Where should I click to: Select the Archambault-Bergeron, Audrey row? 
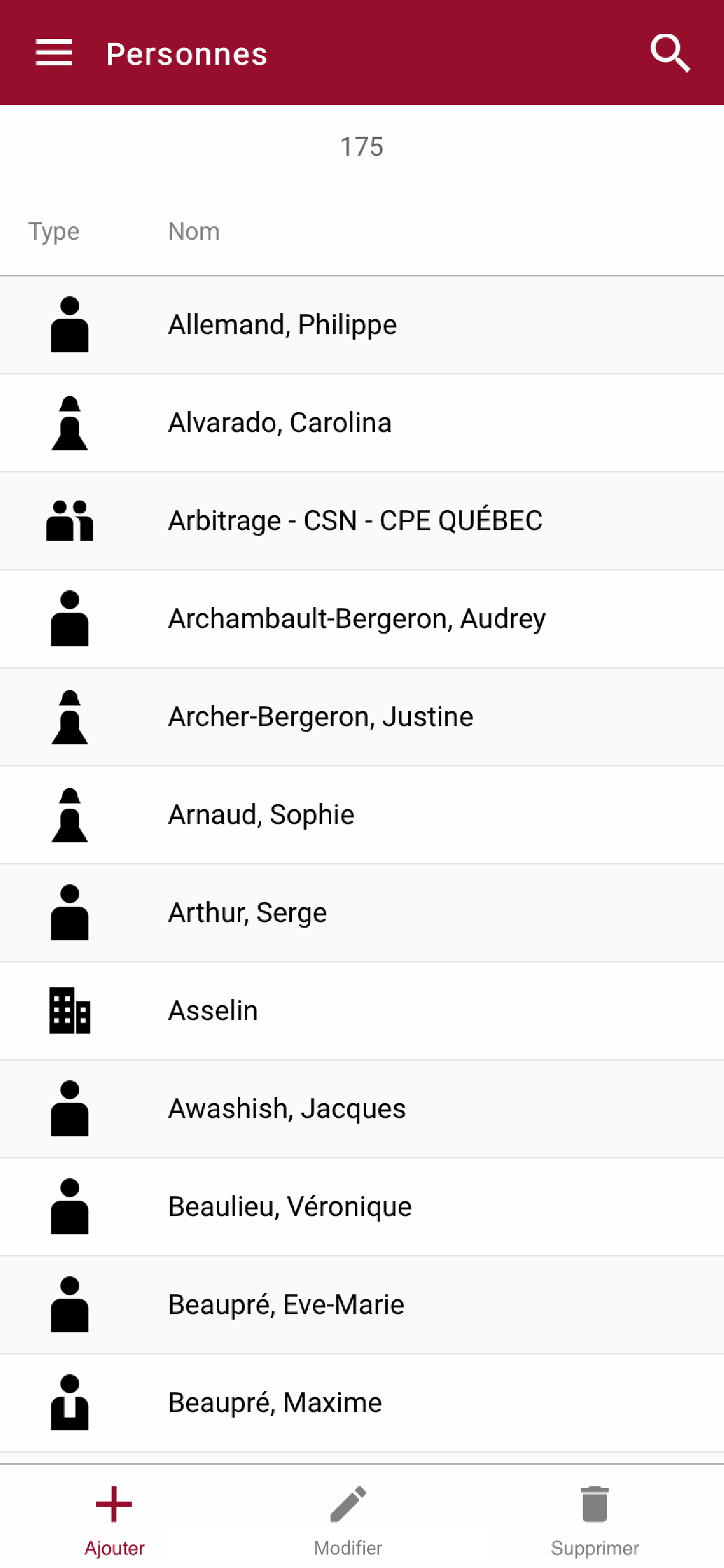[x=362, y=618]
